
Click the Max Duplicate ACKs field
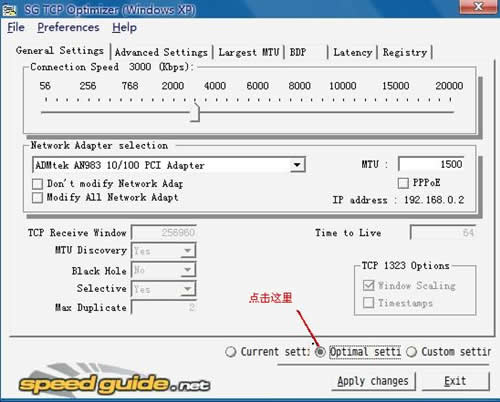pos(163,307)
